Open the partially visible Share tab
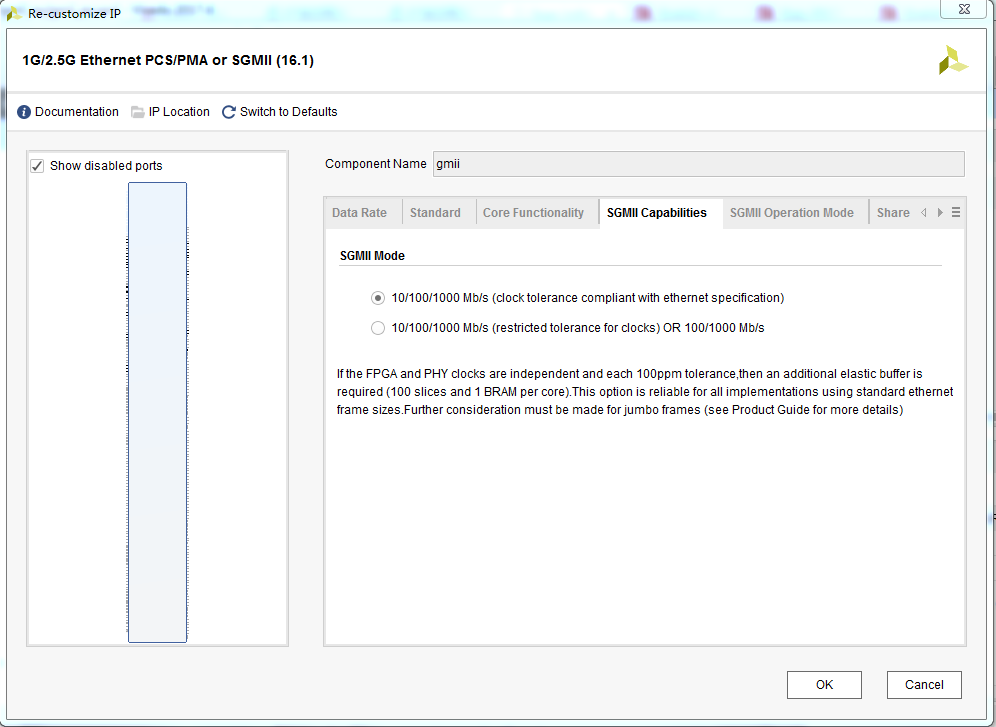Screen dimensions: 996x727 click(893, 213)
